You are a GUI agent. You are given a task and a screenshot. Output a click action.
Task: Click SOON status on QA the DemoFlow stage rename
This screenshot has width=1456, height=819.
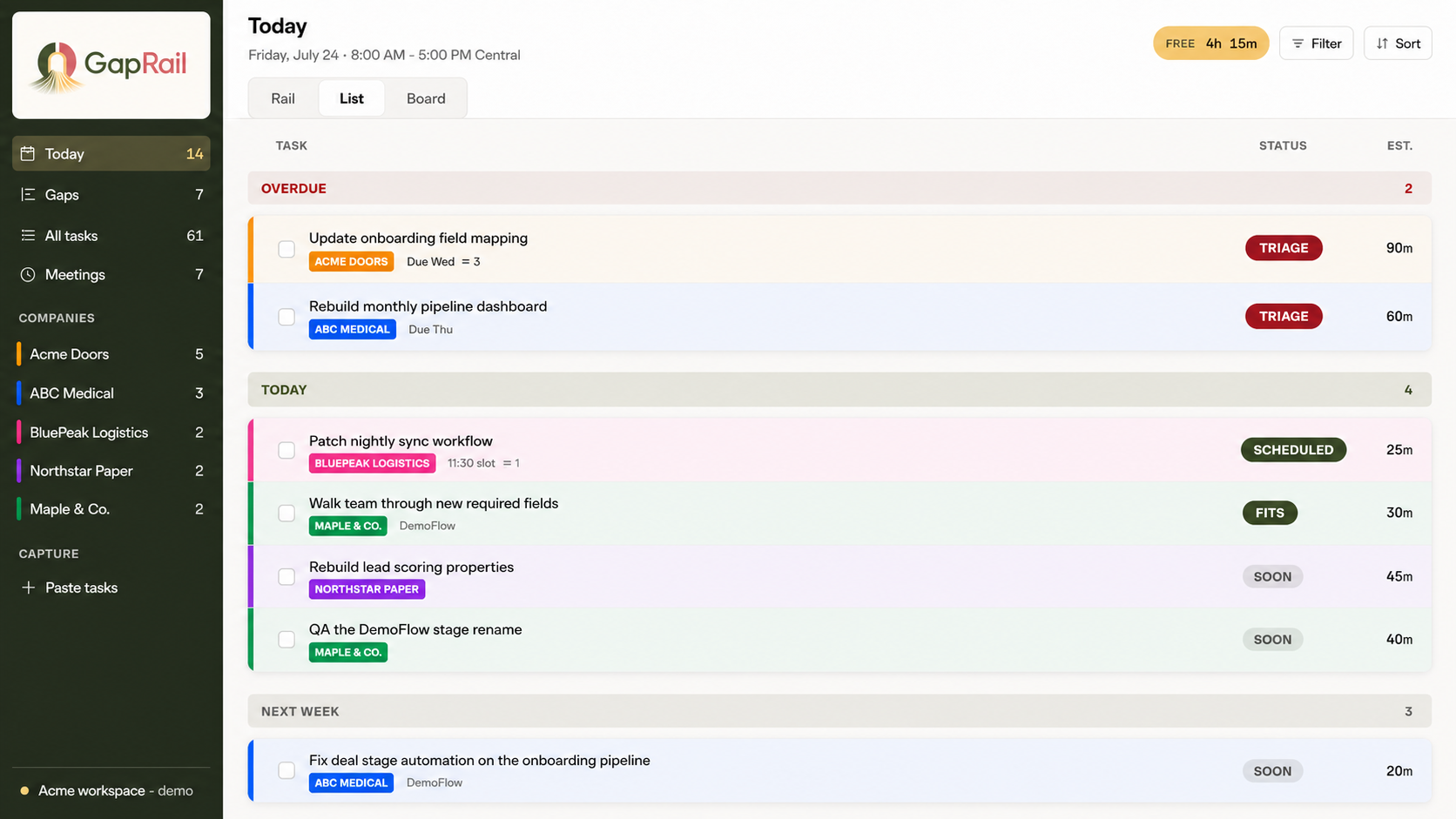(1272, 640)
